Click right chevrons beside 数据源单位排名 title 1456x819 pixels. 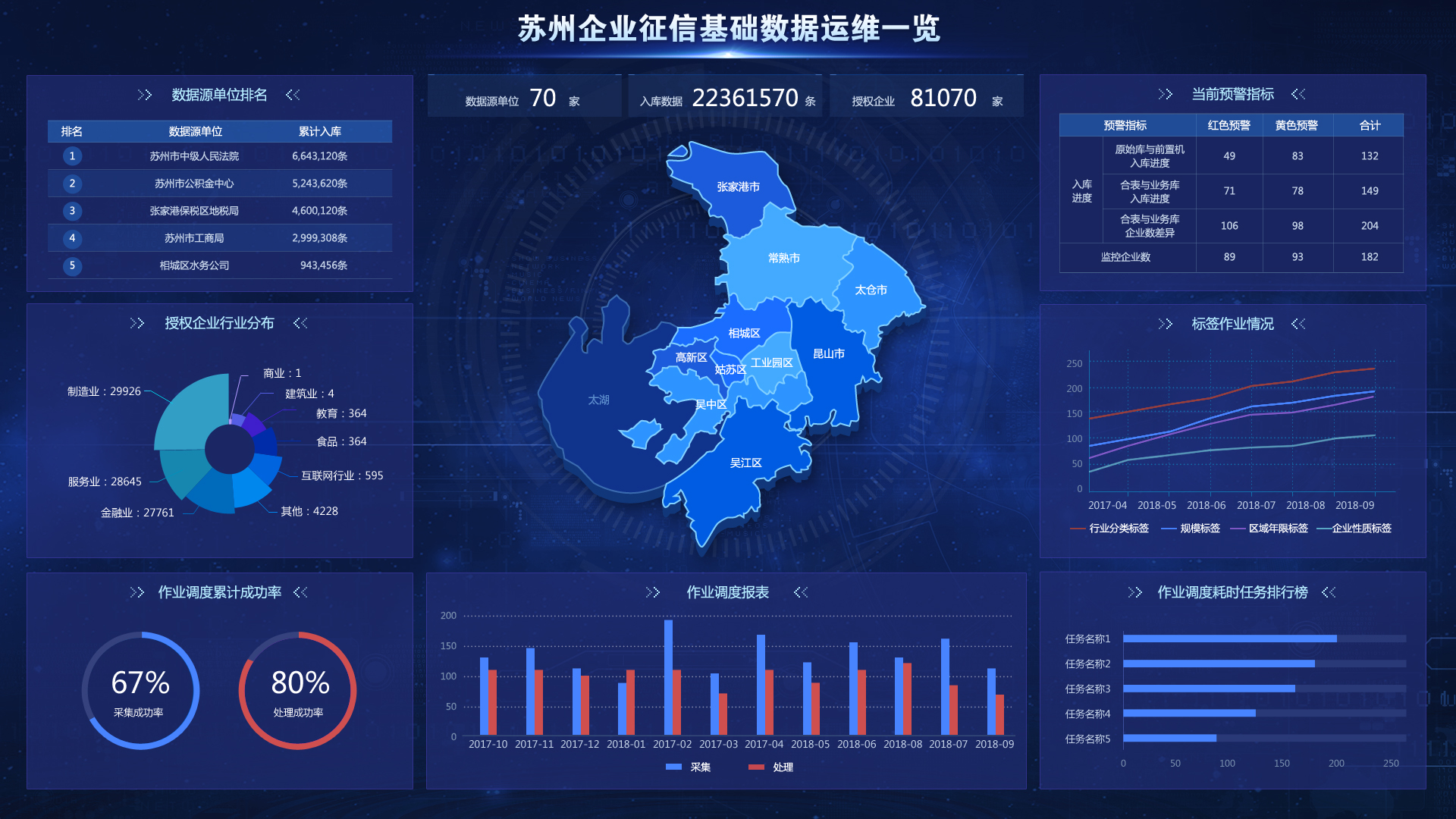pos(293,95)
